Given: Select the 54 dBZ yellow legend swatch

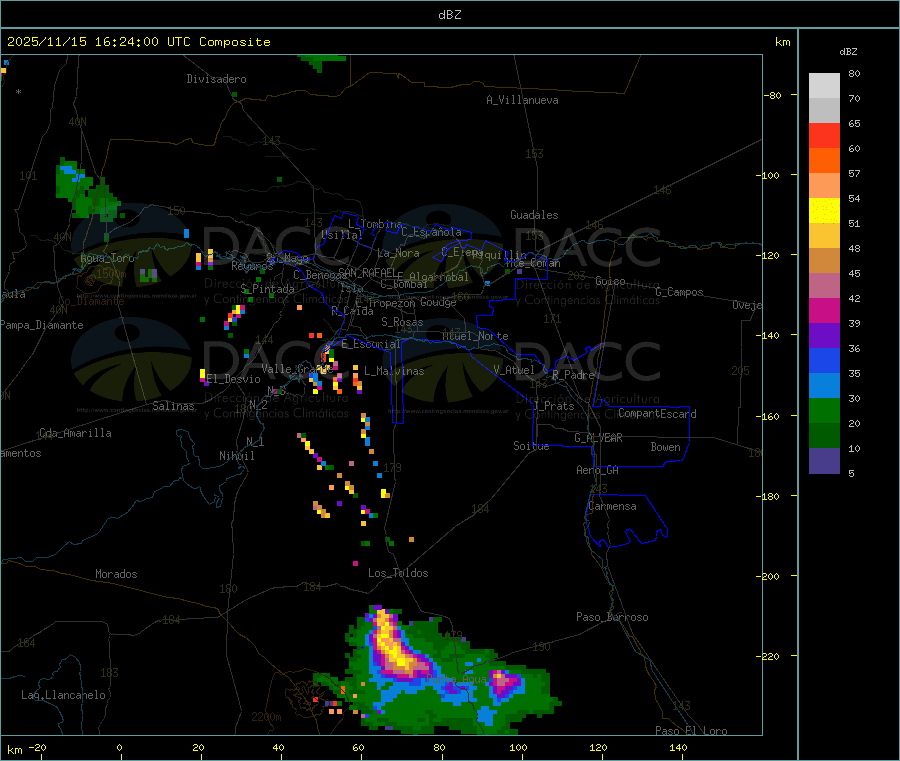Looking at the screenshot, I should tap(824, 211).
